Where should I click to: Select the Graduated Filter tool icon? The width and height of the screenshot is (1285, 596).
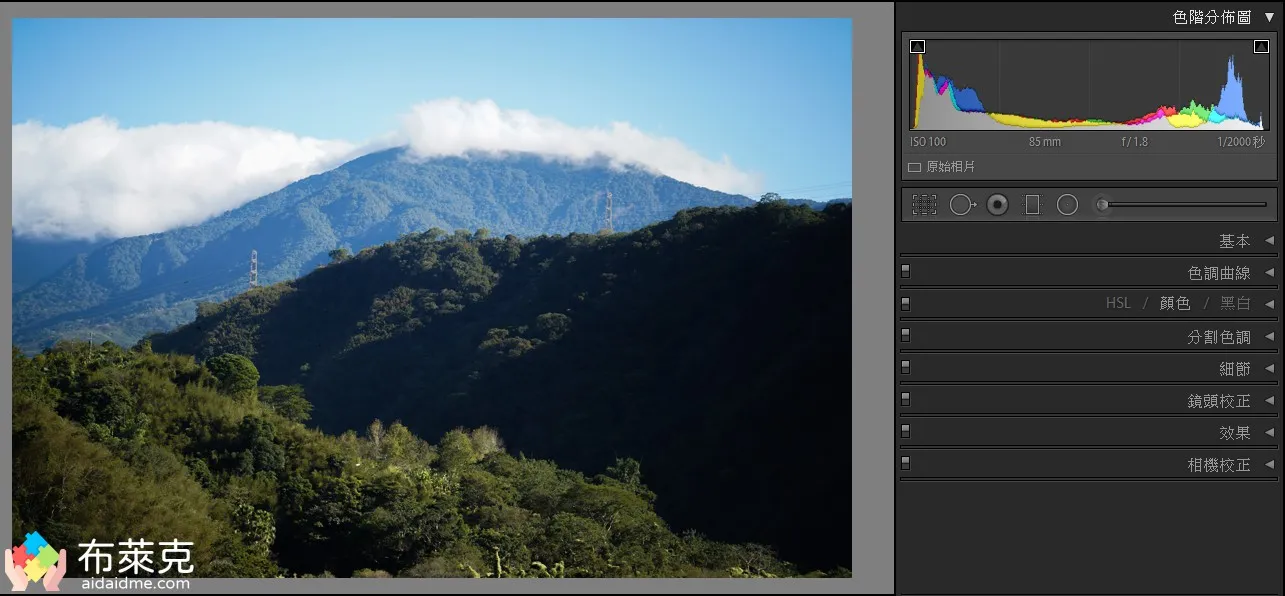[1032, 205]
